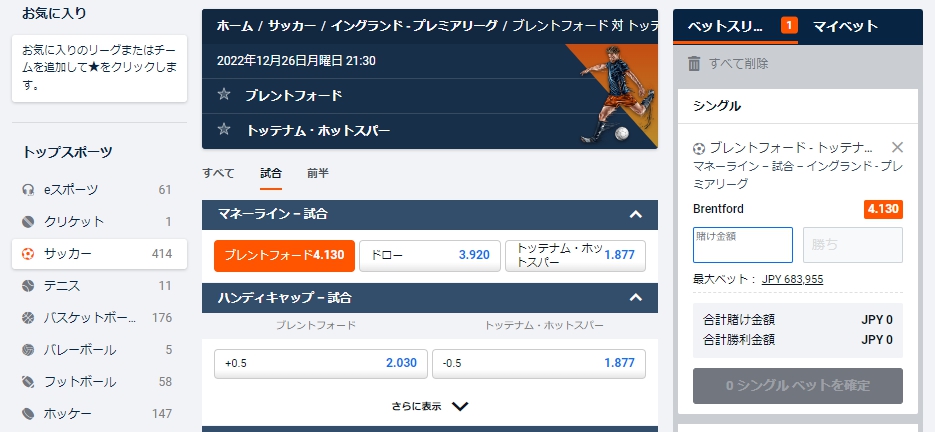This screenshot has width=935, height=432.
Task: Select the バレーボール sport icon
Action: (x=28, y=350)
